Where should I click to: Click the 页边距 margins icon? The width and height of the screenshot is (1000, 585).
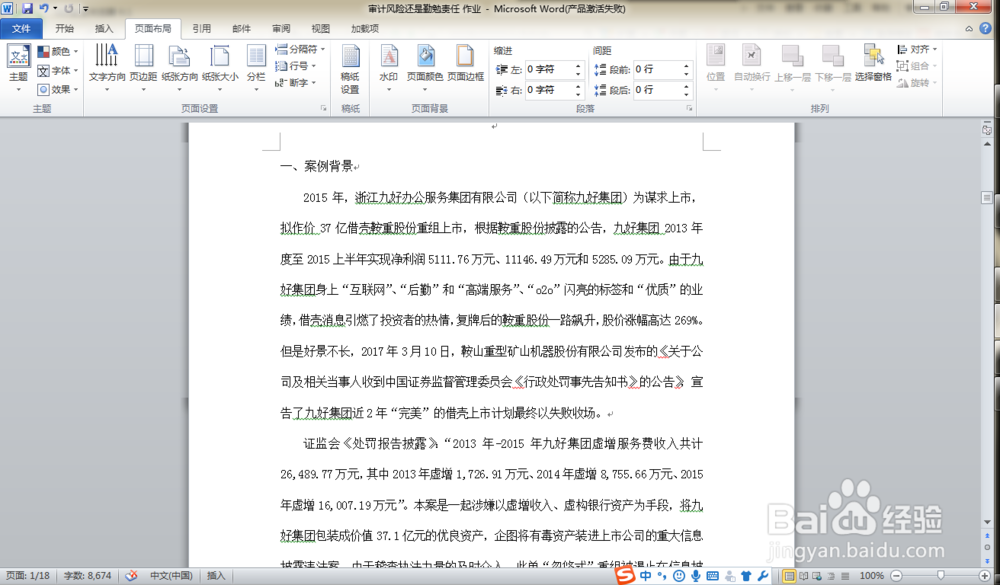(143, 56)
